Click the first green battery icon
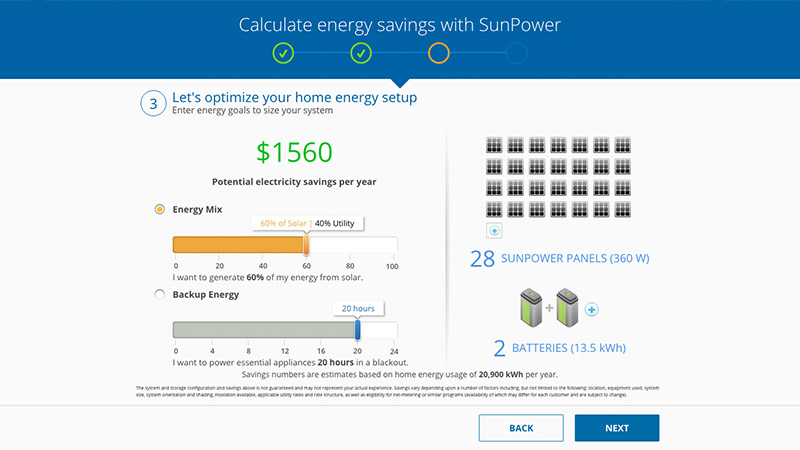Viewport: 800px width, 450px height. tap(529, 309)
